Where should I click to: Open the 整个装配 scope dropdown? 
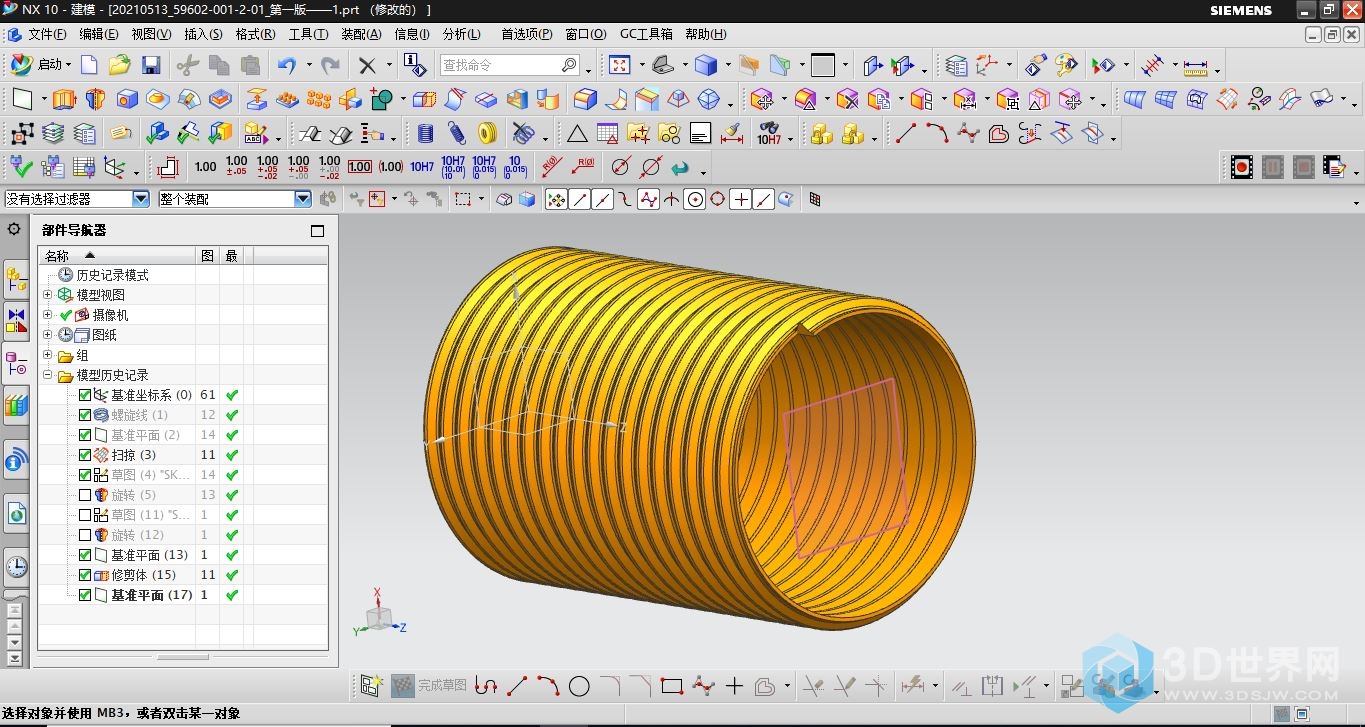point(303,199)
